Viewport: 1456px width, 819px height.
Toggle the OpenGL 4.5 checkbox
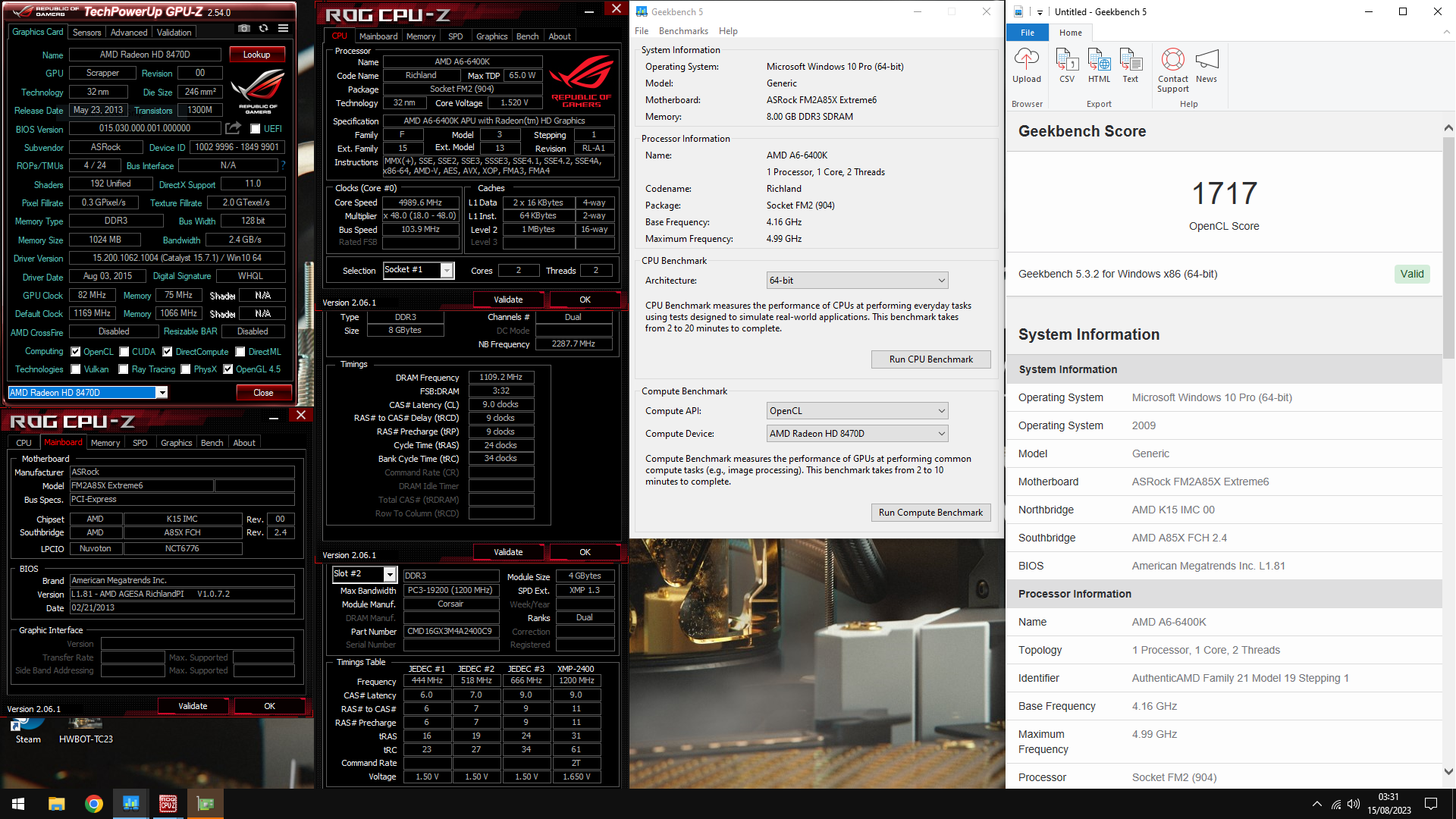coord(227,369)
